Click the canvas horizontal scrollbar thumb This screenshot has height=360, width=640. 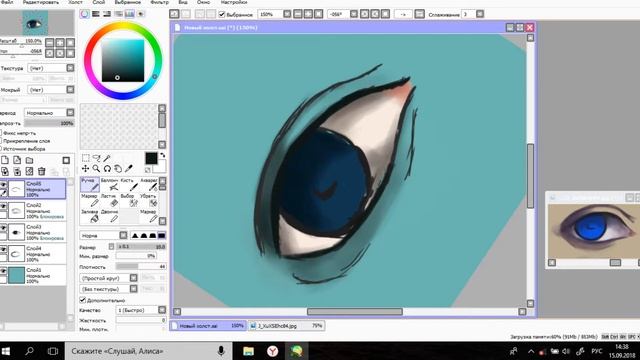[x=355, y=311]
